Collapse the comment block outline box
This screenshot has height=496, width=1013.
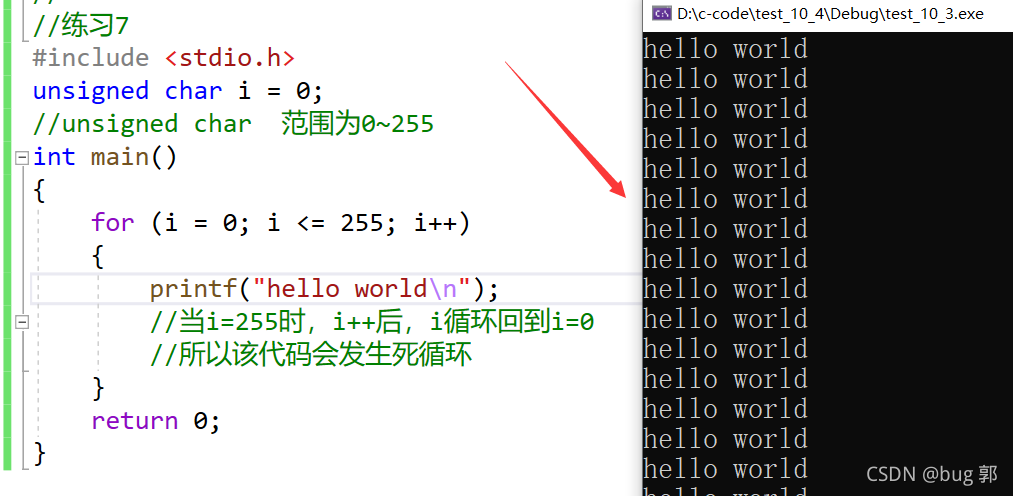[22, 322]
